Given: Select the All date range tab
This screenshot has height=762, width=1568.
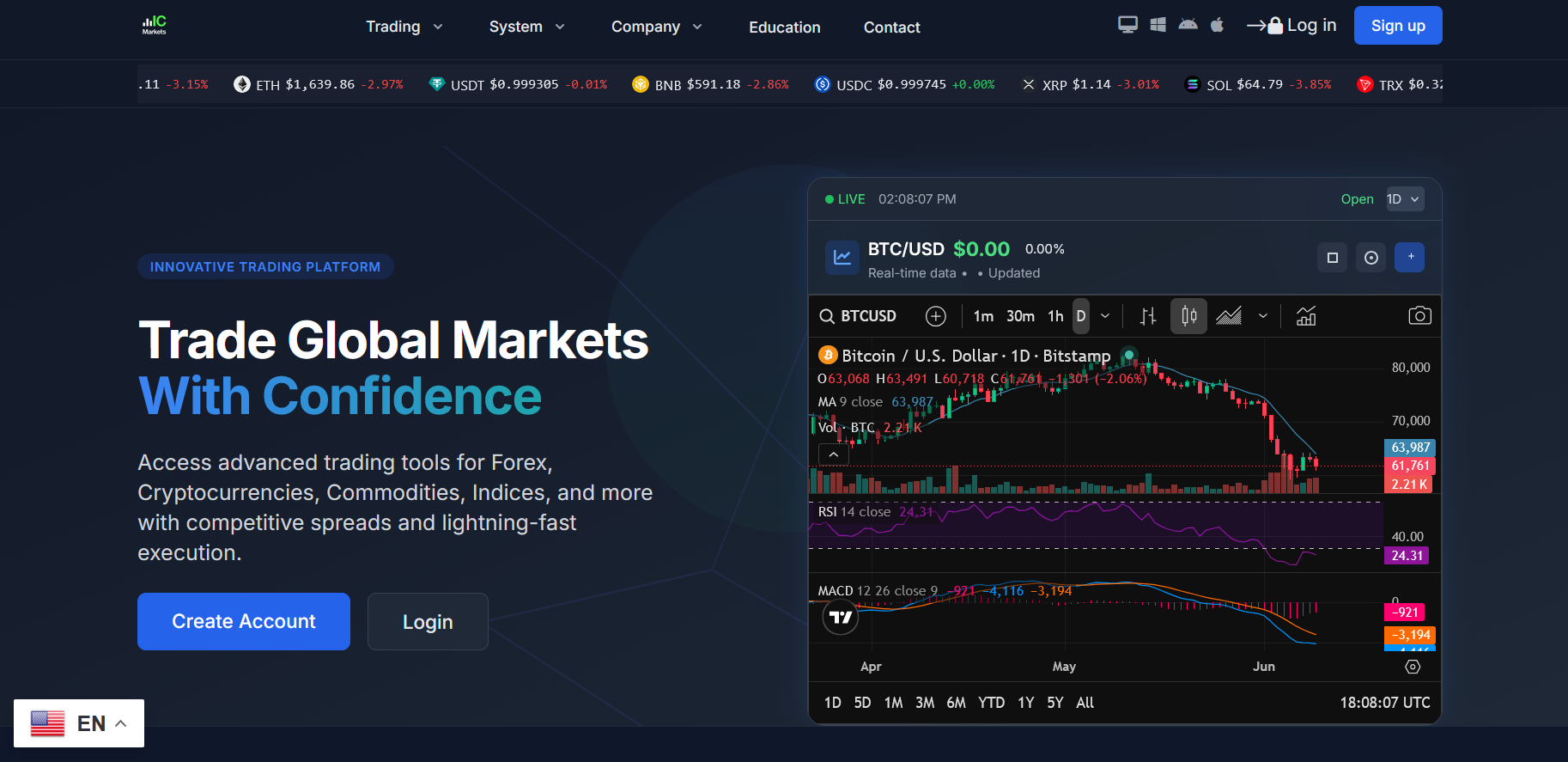Looking at the screenshot, I should click(x=1085, y=703).
